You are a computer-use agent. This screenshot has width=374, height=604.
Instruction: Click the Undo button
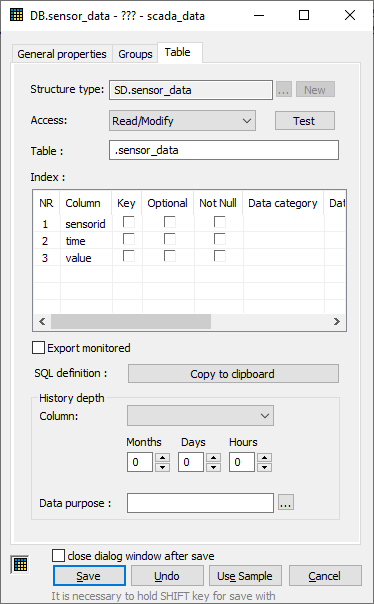167,576
